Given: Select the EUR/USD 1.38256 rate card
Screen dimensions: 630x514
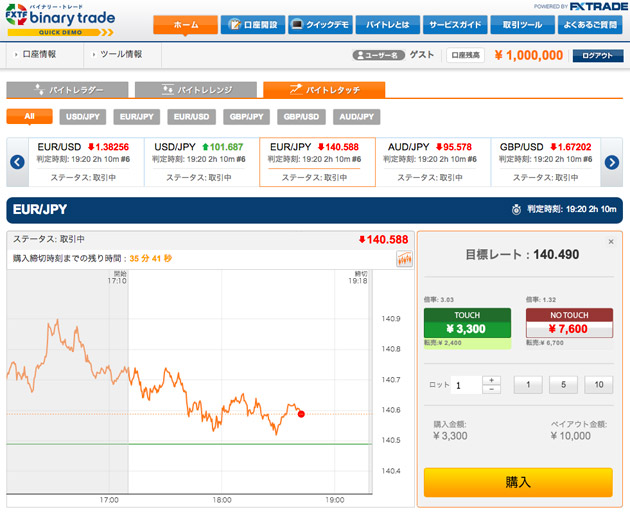Looking at the screenshot, I should pos(86,162).
